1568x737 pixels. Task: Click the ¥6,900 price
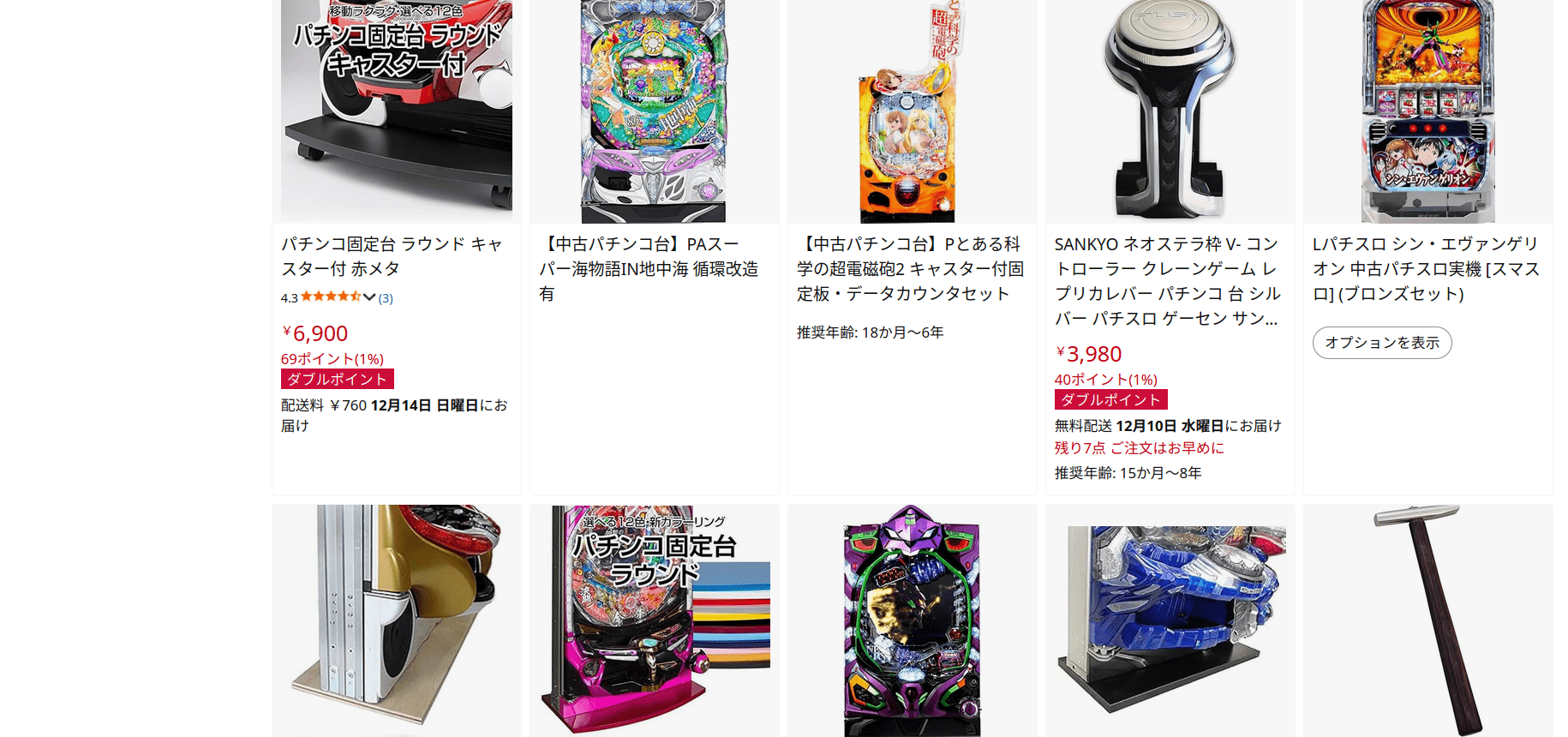tap(314, 333)
